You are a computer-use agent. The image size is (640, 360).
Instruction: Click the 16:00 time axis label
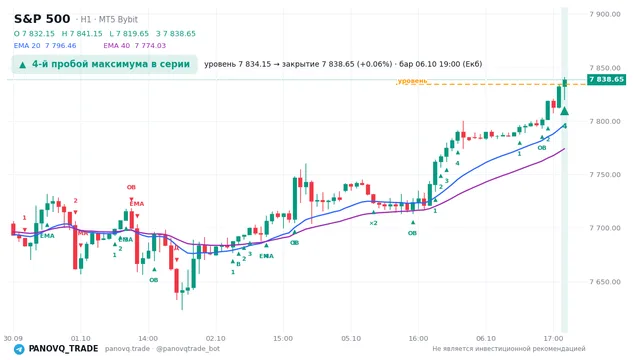coord(418,338)
